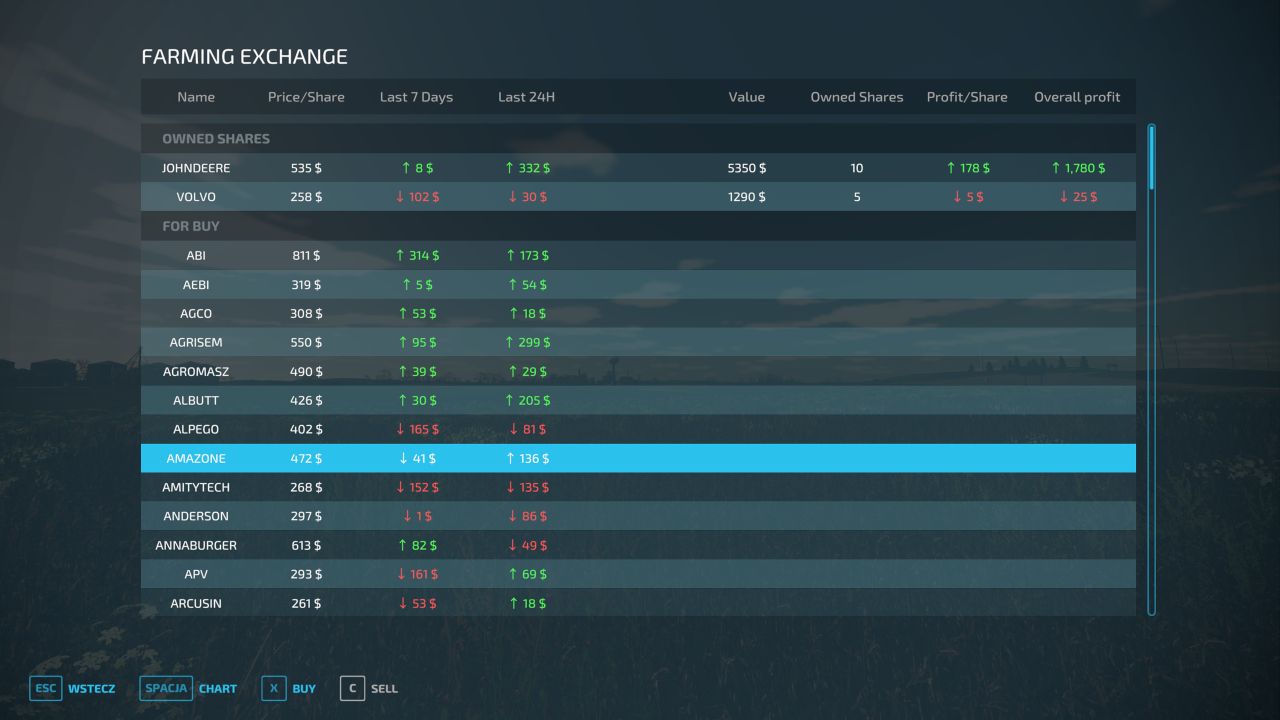
Task: Click the Owned Shares column header
Action: click(x=856, y=97)
